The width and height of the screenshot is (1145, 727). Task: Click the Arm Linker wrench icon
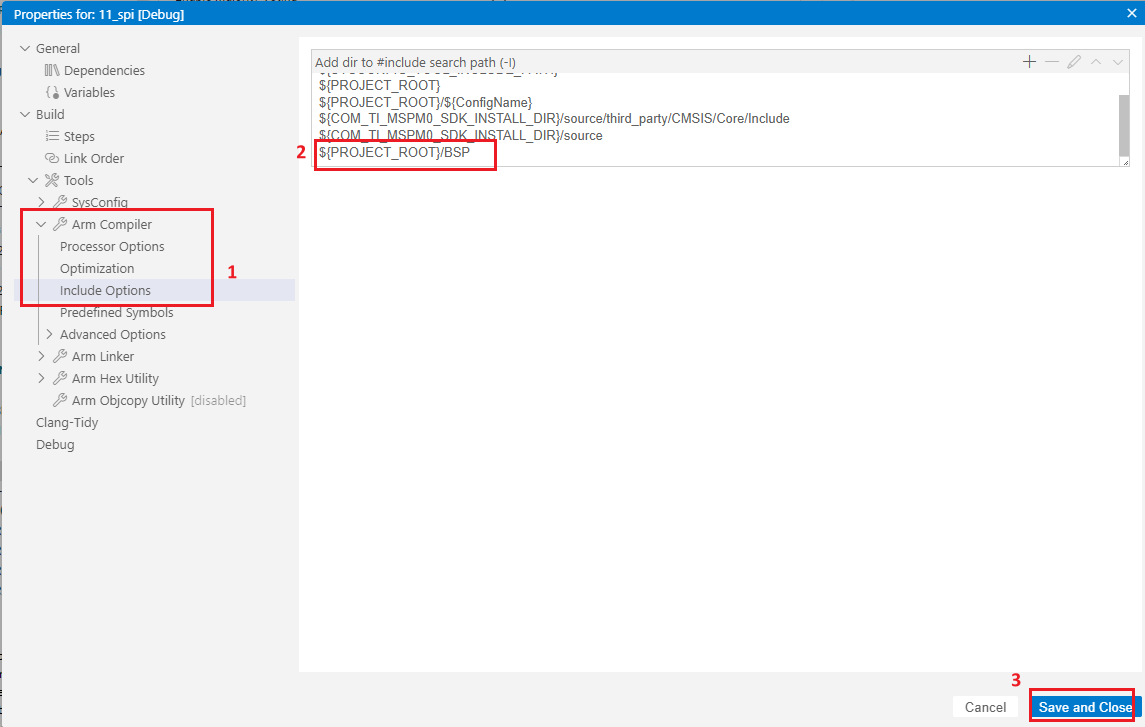(x=60, y=356)
